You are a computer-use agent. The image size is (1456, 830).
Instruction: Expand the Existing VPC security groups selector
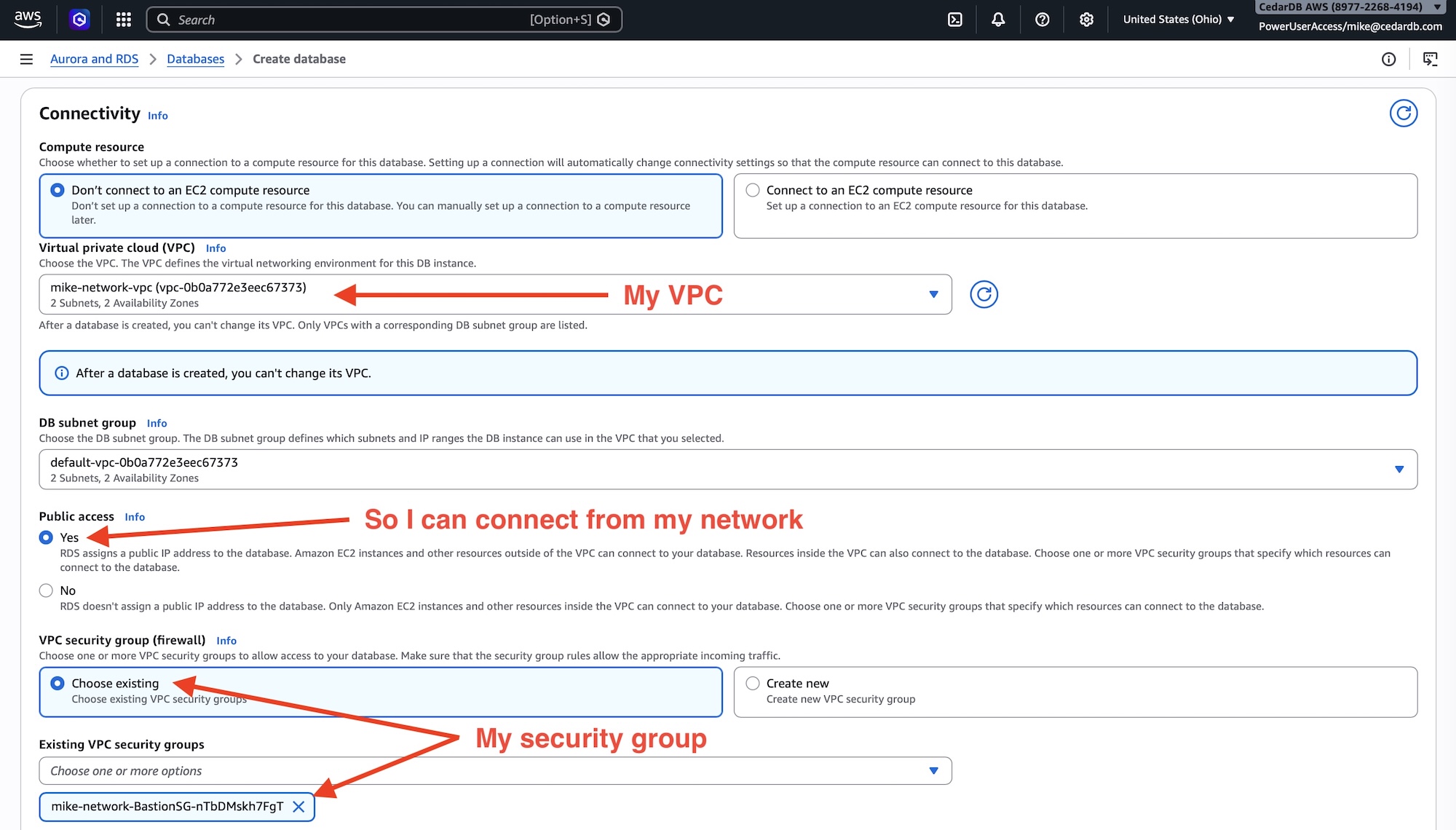point(934,770)
